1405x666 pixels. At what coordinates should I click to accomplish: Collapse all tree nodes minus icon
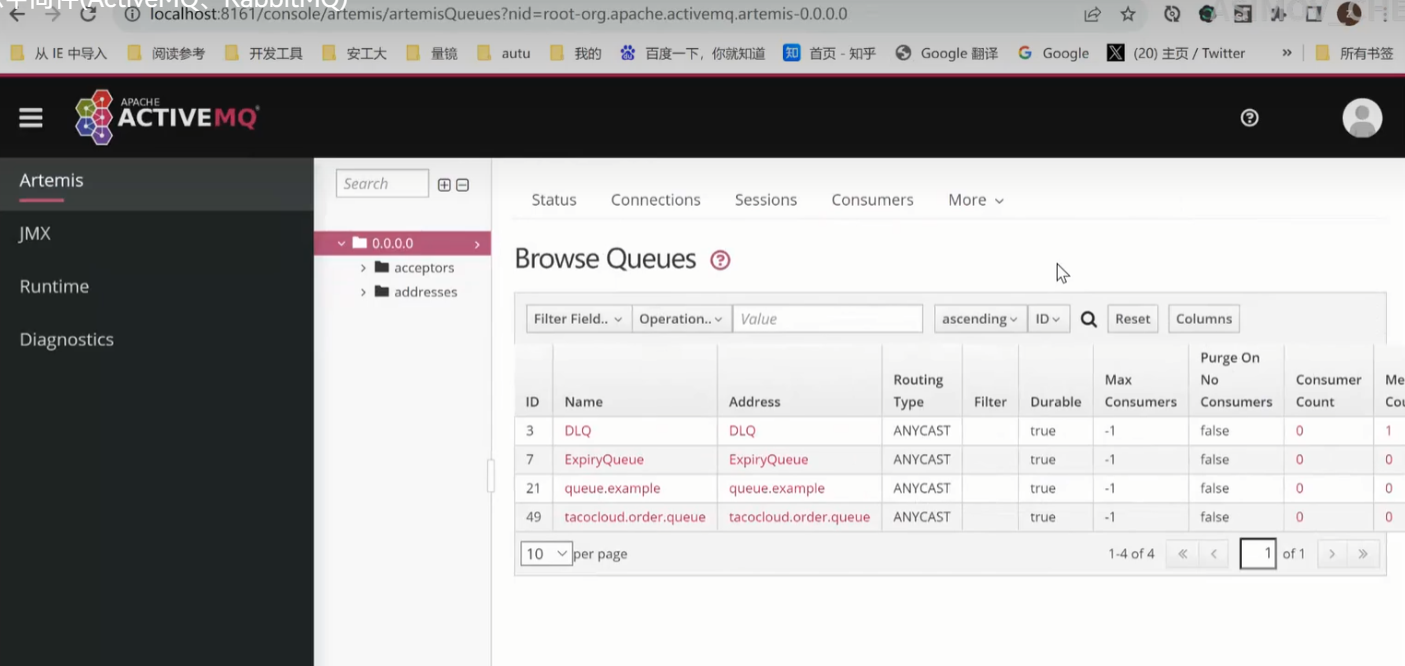[x=462, y=185]
